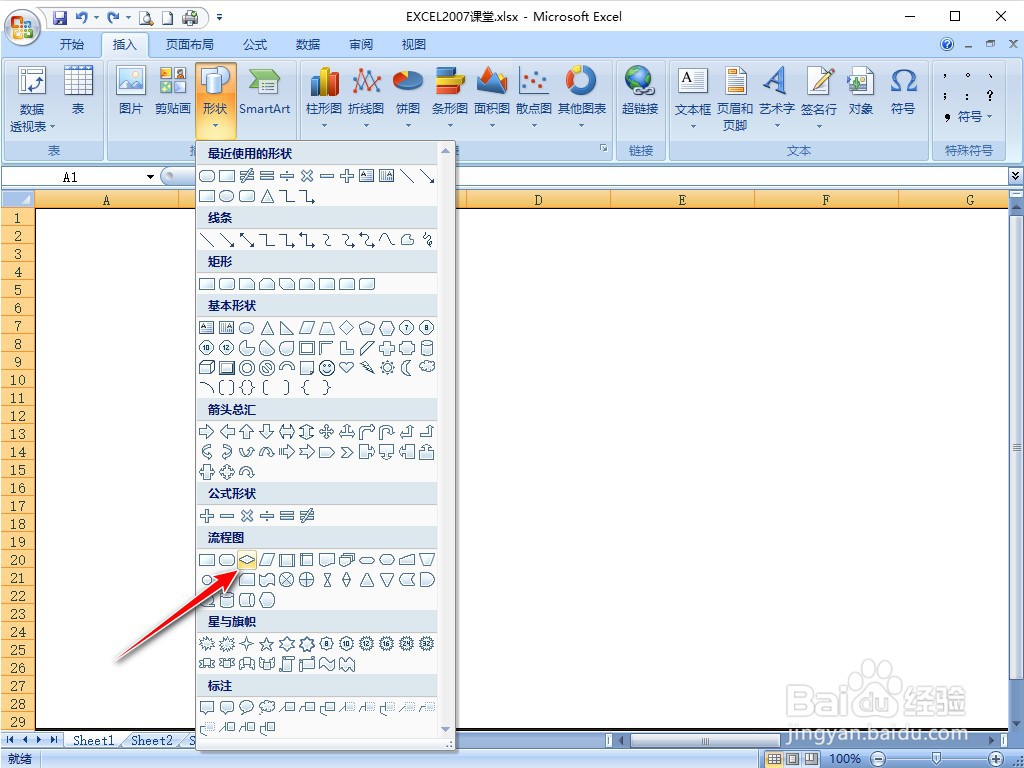The image size is (1024, 768).
Task: Switch to the 开始 (Home) tab
Action: [72, 44]
